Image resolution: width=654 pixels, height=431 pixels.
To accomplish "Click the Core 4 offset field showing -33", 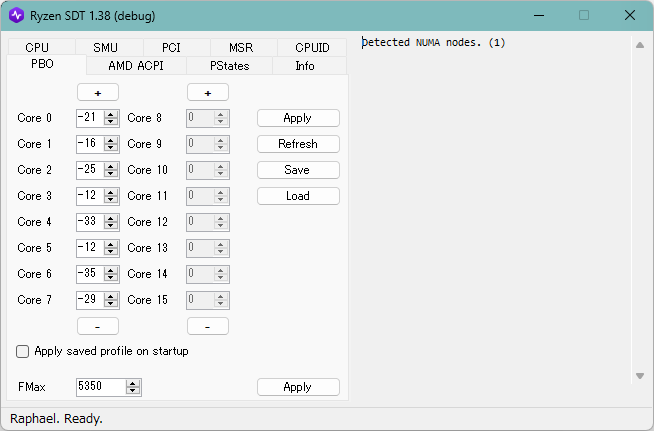I will pyautogui.click(x=90, y=222).
